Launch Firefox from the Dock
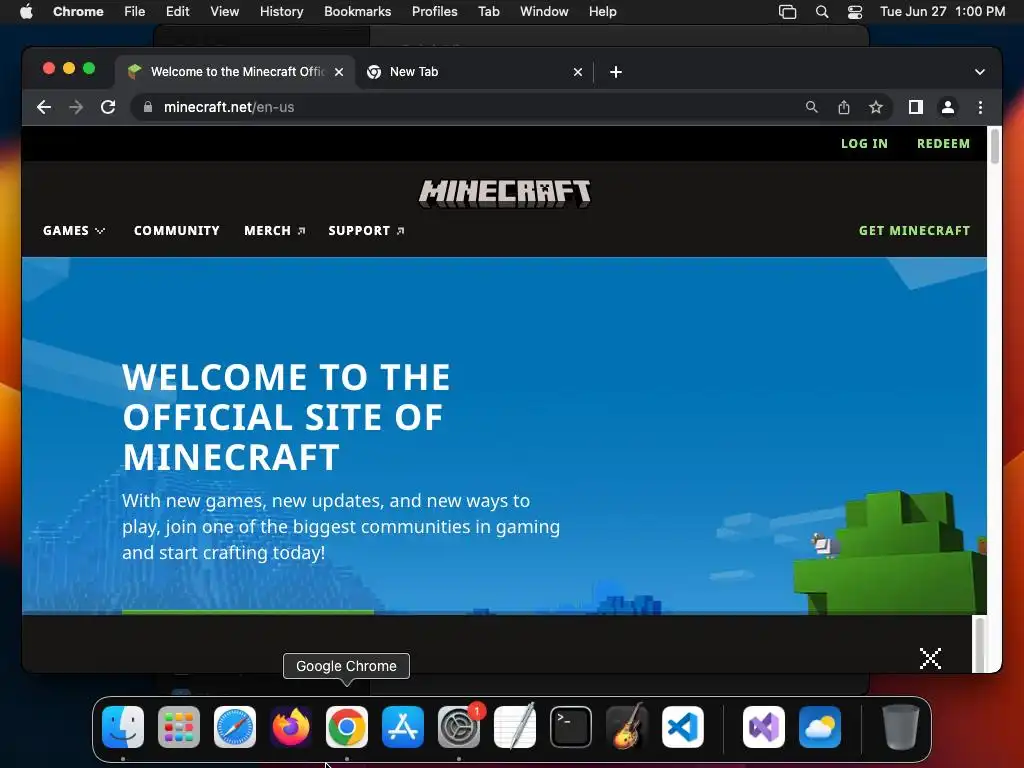1024x768 pixels. pyautogui.click(x=291, y=727)
